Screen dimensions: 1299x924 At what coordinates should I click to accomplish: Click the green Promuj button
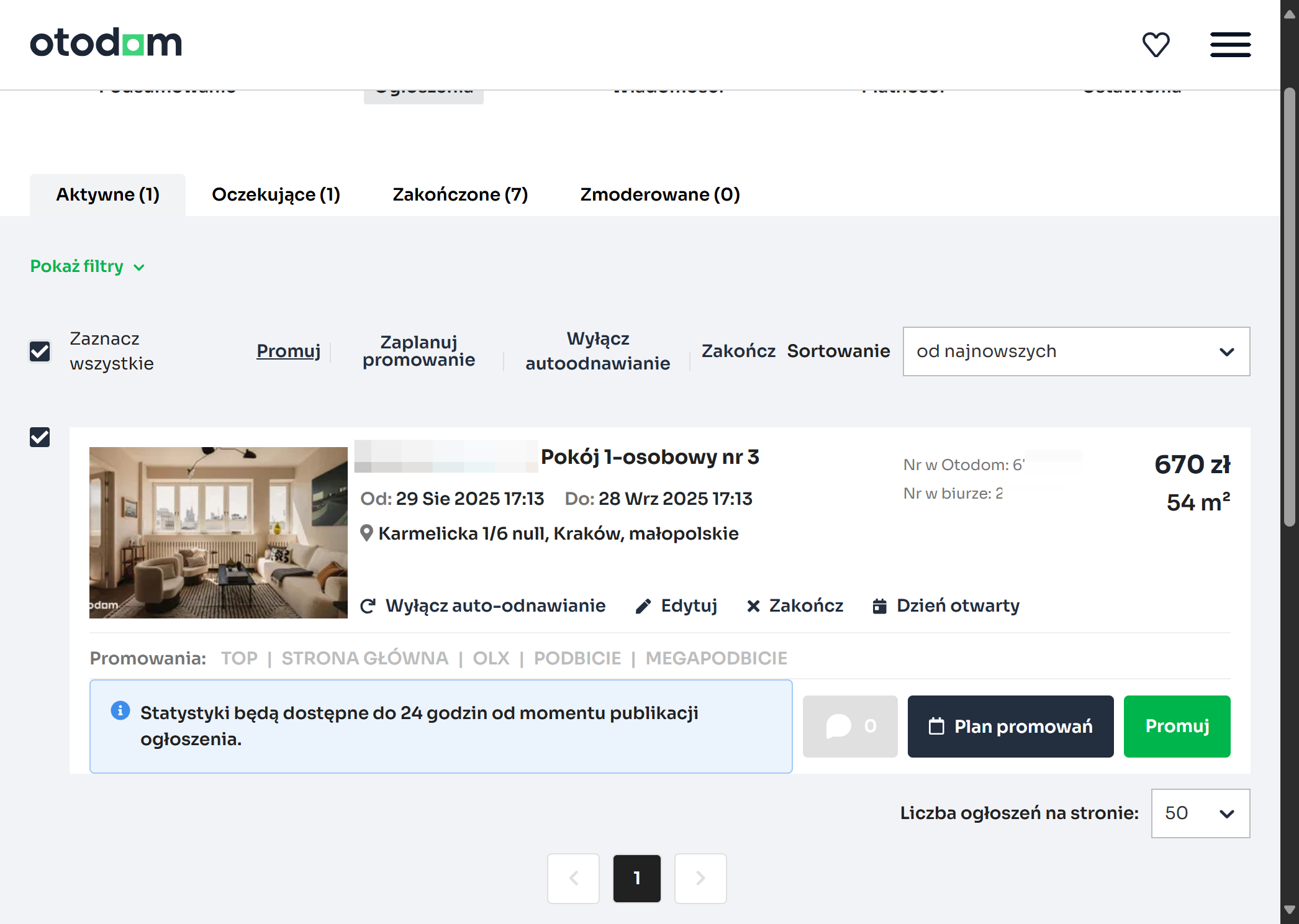coord(1177,726)
